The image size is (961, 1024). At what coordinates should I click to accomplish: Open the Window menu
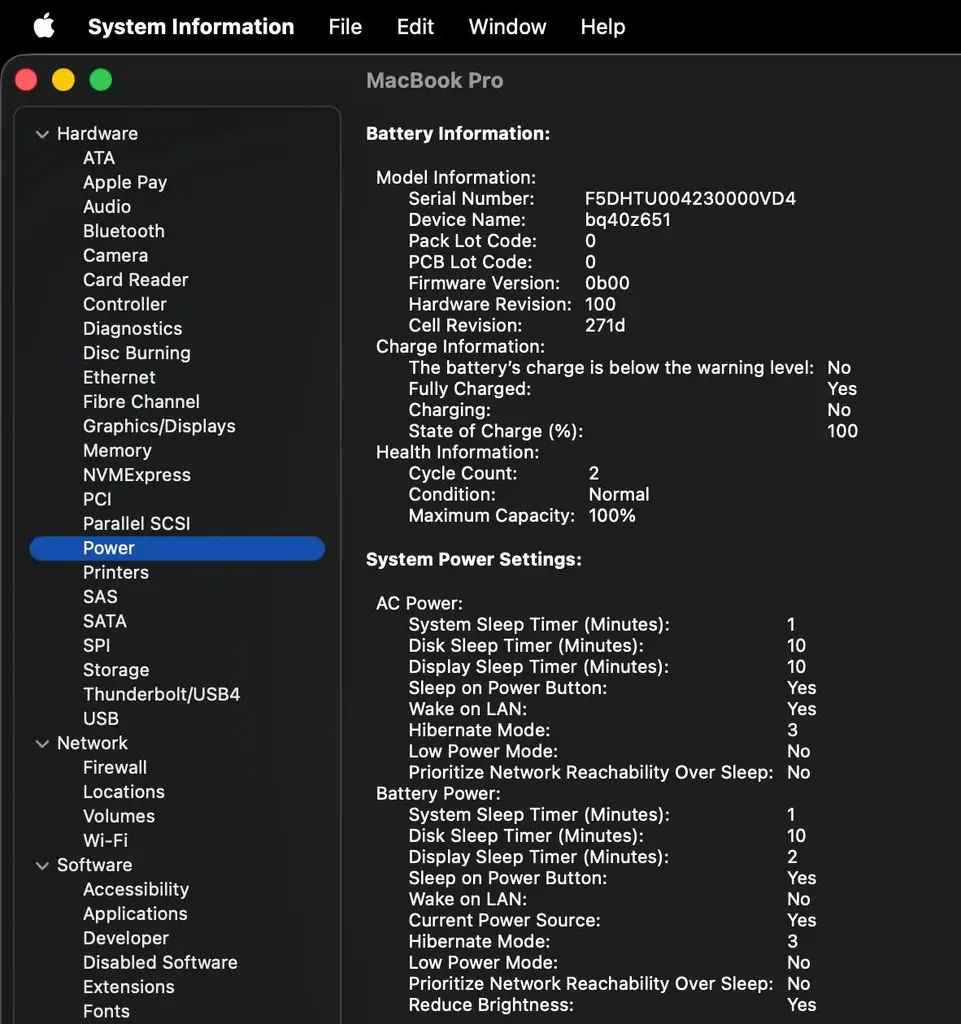507,27
